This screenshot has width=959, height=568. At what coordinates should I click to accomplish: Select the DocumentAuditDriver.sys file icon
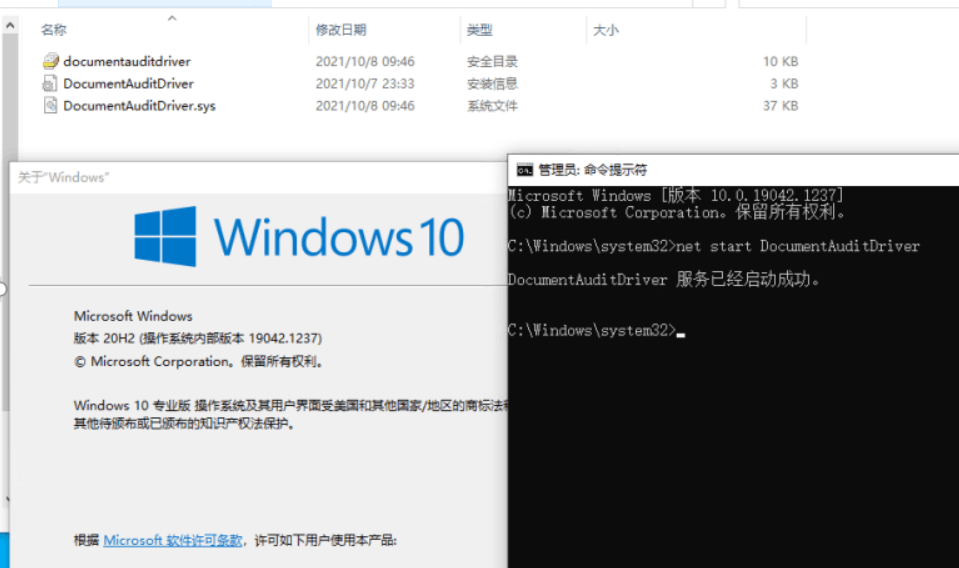(50, 105)
